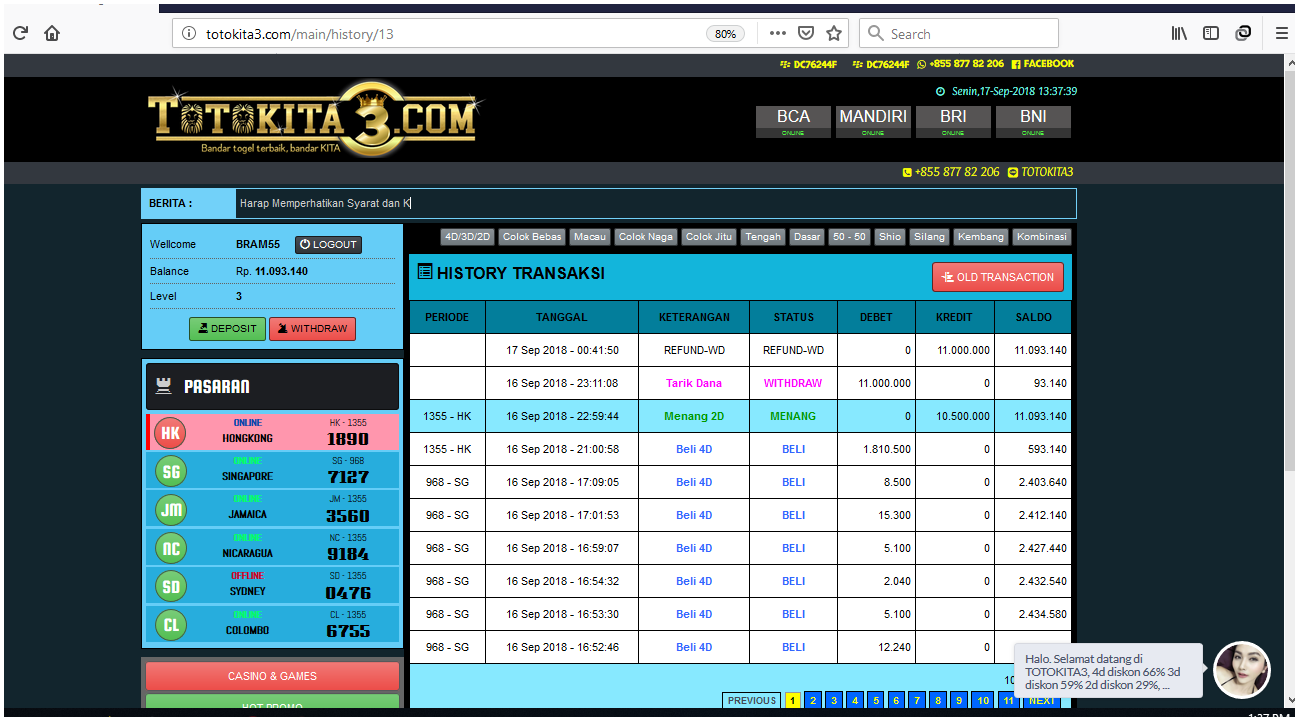The height and width of the screenshot is (723, 1297).
Task: Click the SG Singapore market icon
Action: 171,471
